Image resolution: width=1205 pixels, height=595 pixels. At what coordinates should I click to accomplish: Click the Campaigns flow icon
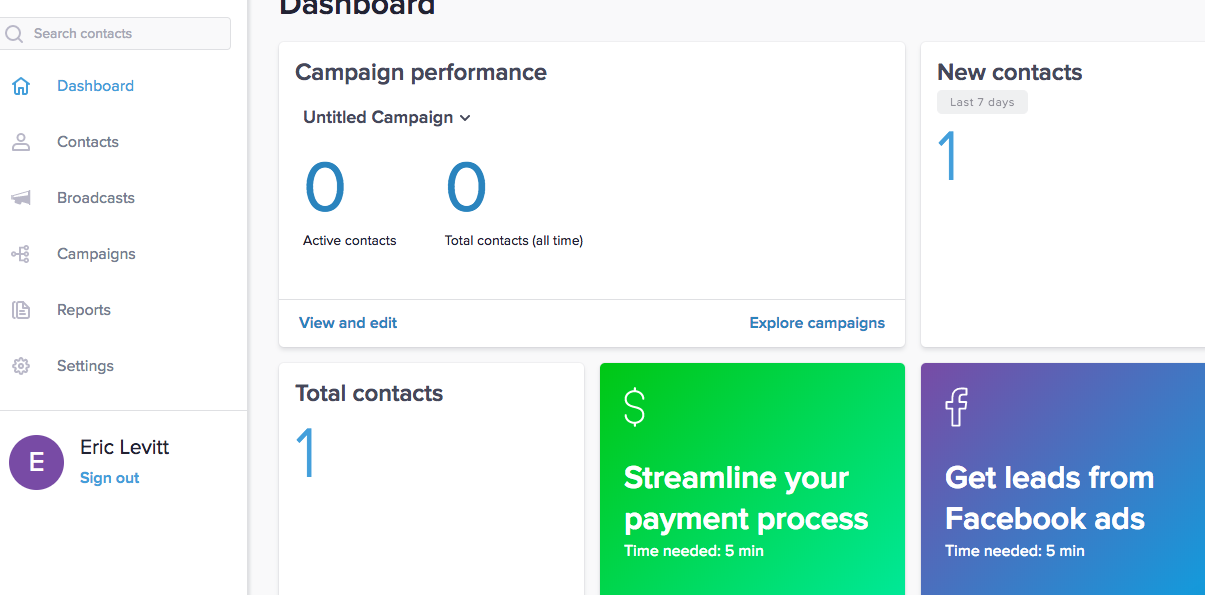pos(21,254)
